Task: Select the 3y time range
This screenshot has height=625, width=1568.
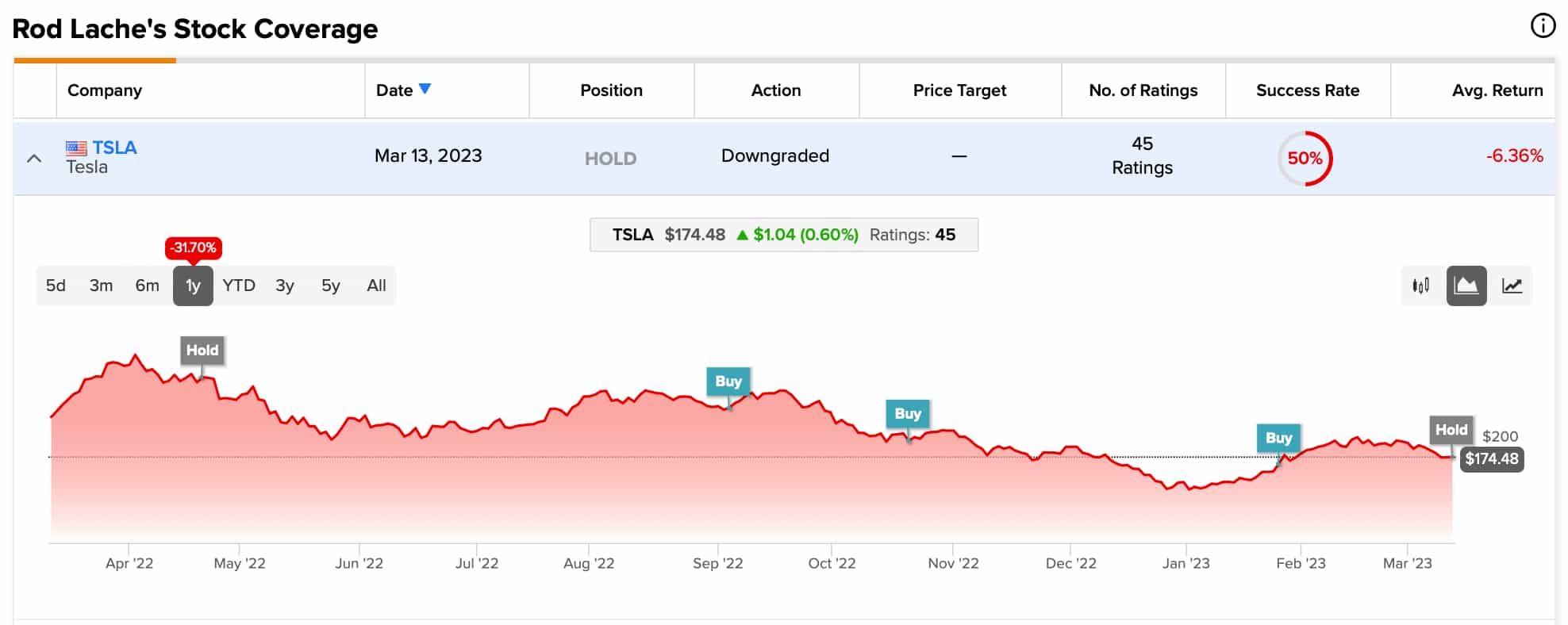Action: tap(285, 286)
